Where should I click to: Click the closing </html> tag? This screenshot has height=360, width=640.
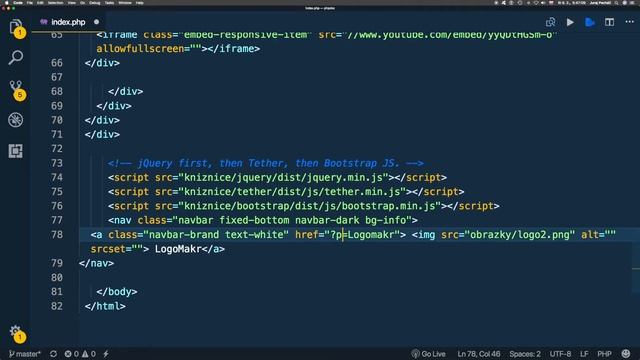(105, 306)
